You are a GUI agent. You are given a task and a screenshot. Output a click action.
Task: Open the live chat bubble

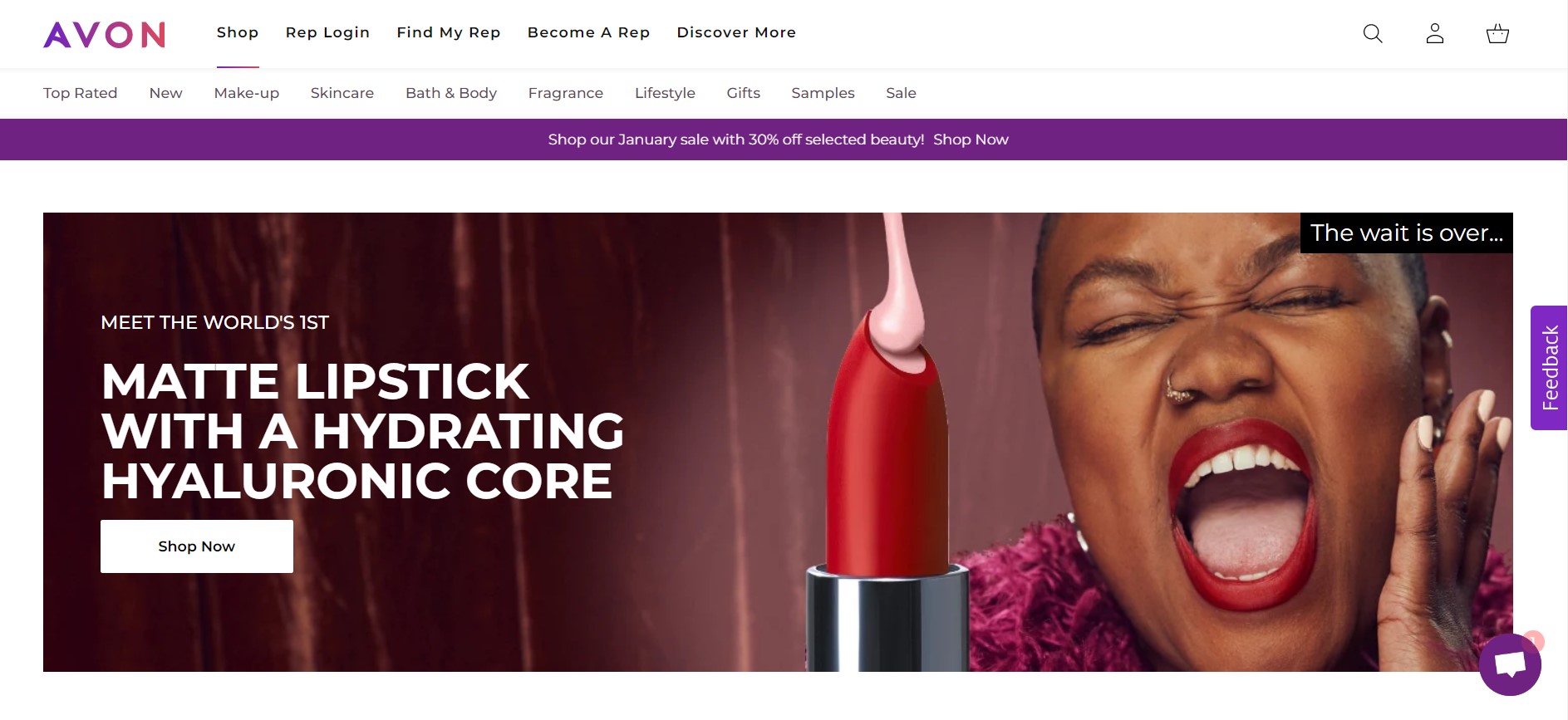point(1509,664)
